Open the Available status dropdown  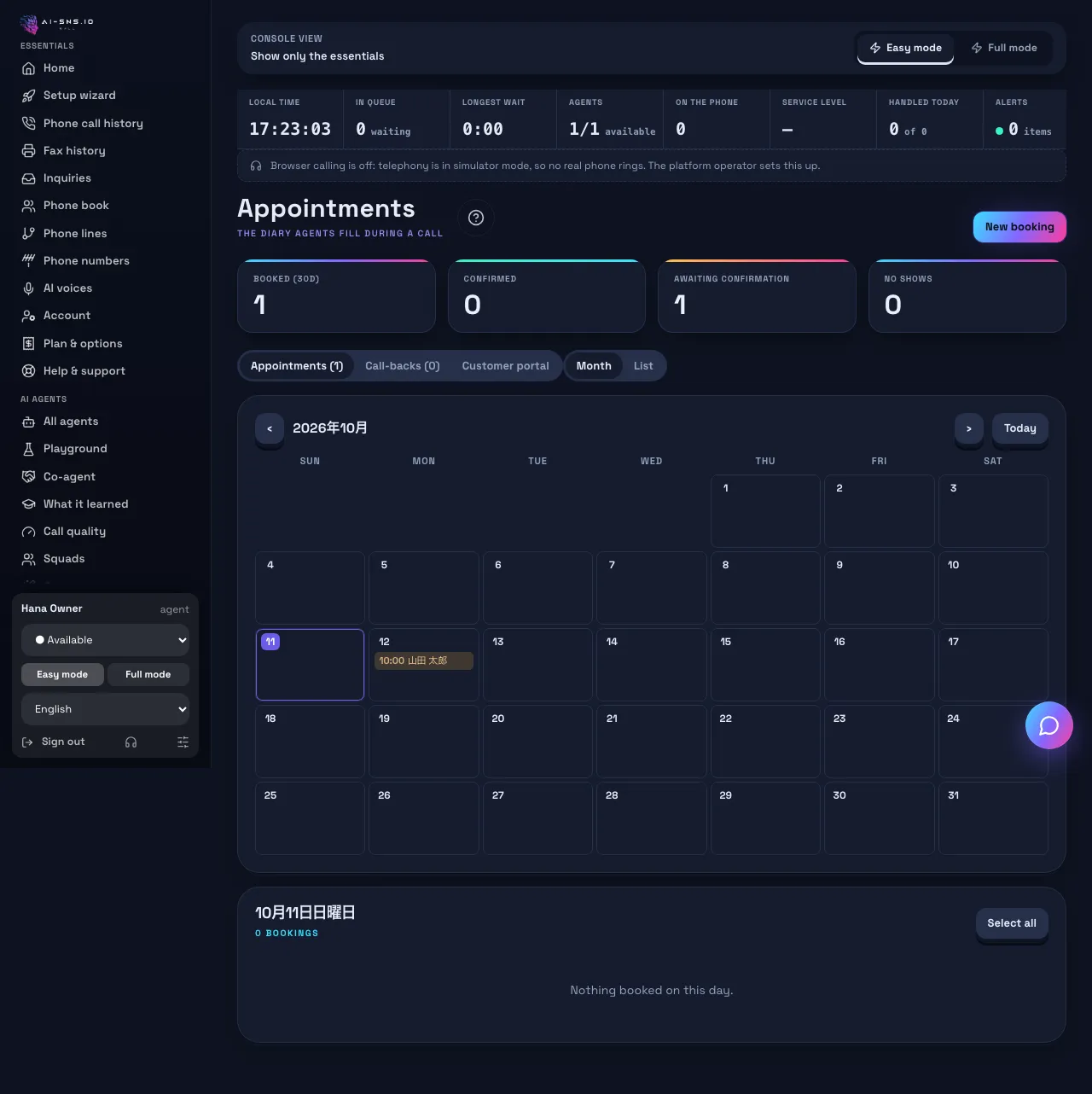[x=105, y=640]
